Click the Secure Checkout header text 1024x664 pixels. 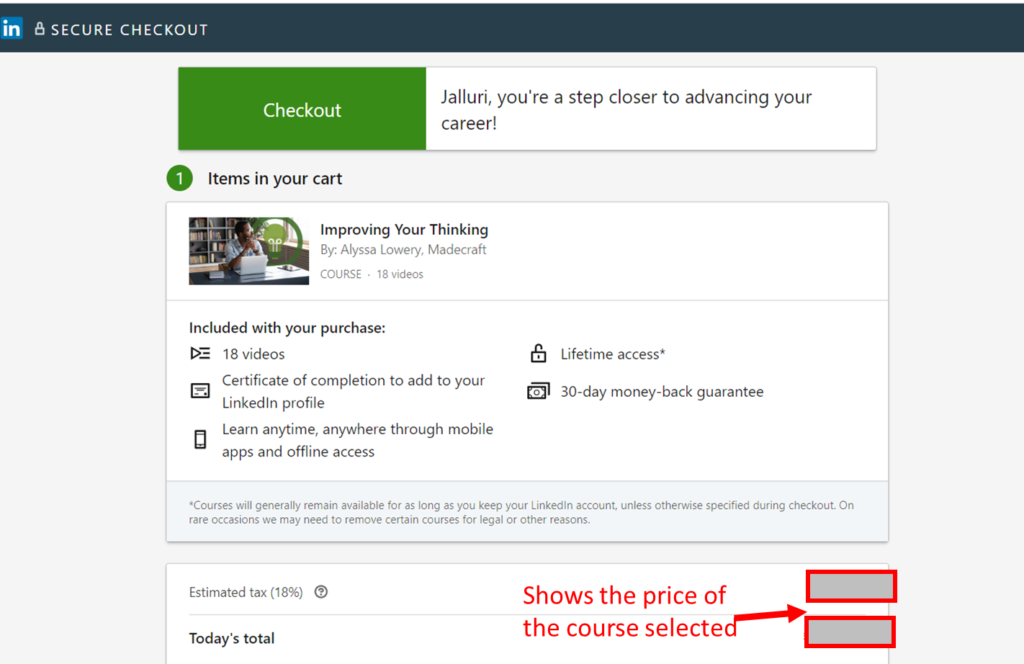pos(129,29)
